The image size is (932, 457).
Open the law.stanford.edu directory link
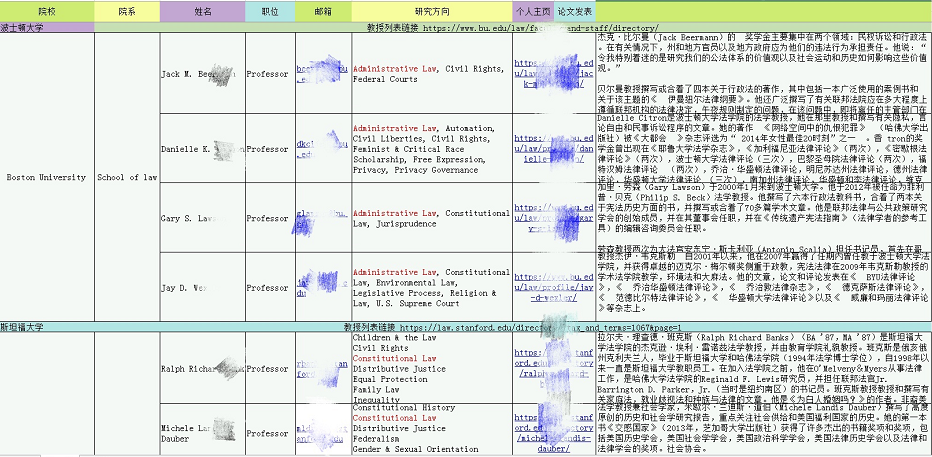(x=540, y=327)
